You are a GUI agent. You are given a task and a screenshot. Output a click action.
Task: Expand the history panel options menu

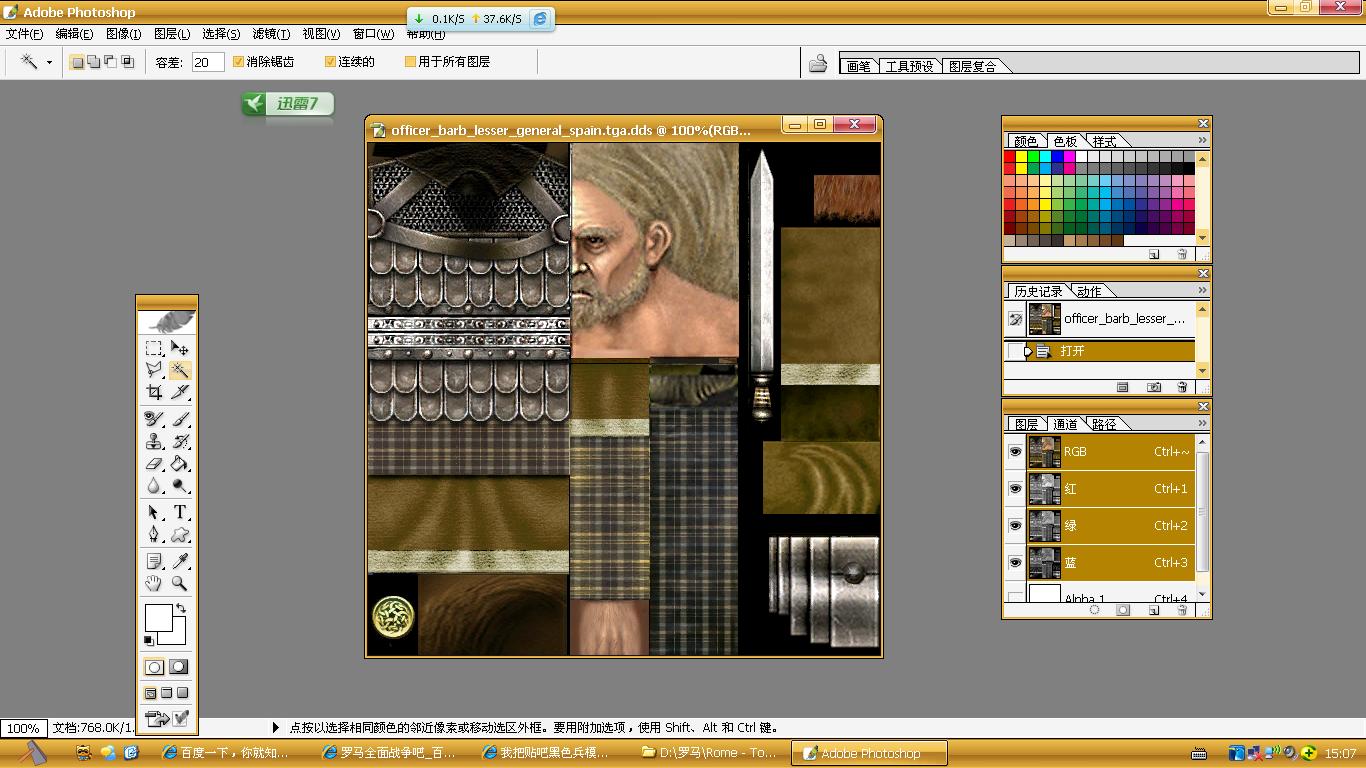(x=1202, y=290)
